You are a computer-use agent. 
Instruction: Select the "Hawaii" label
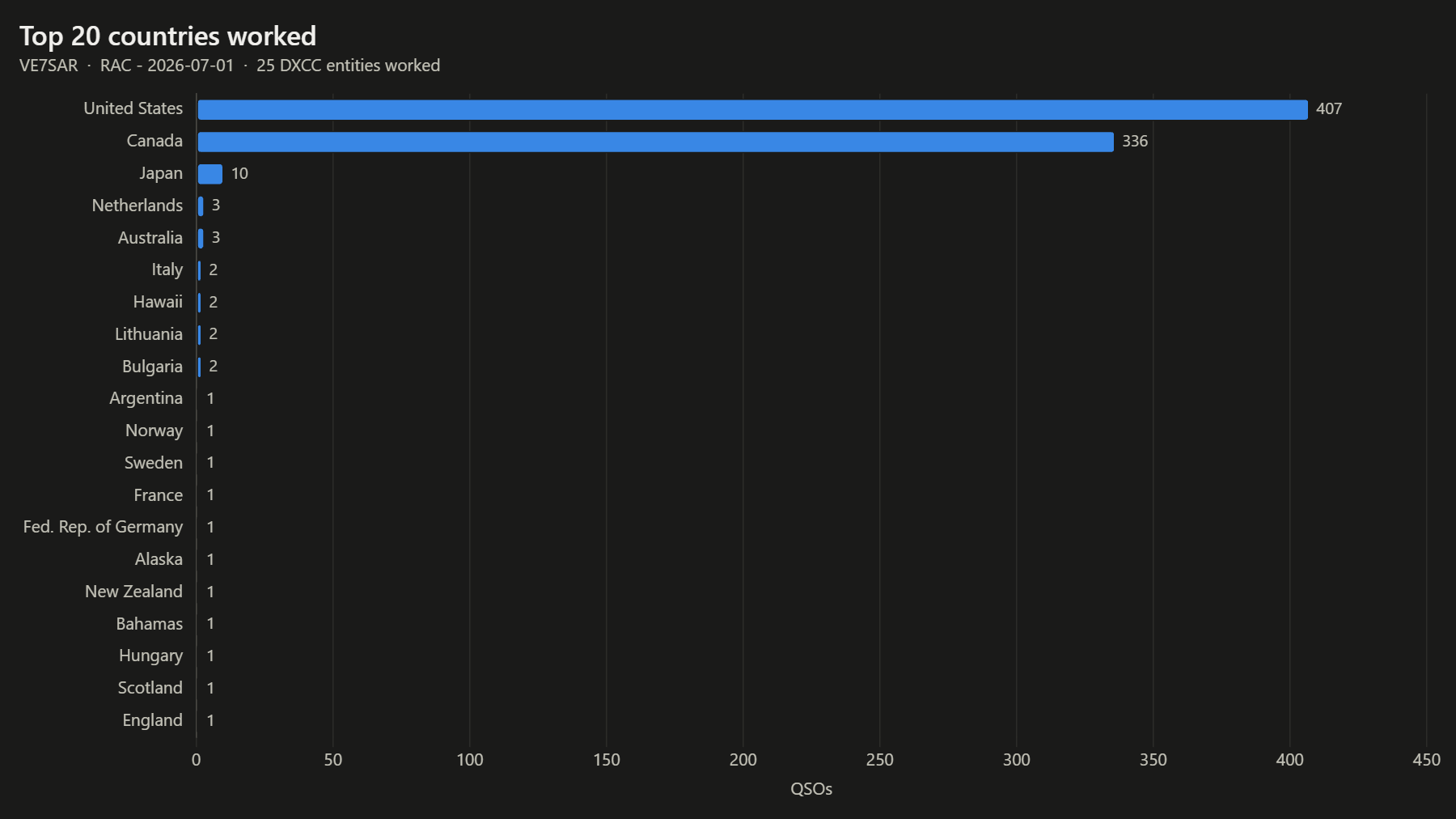(x=158, y=302)
